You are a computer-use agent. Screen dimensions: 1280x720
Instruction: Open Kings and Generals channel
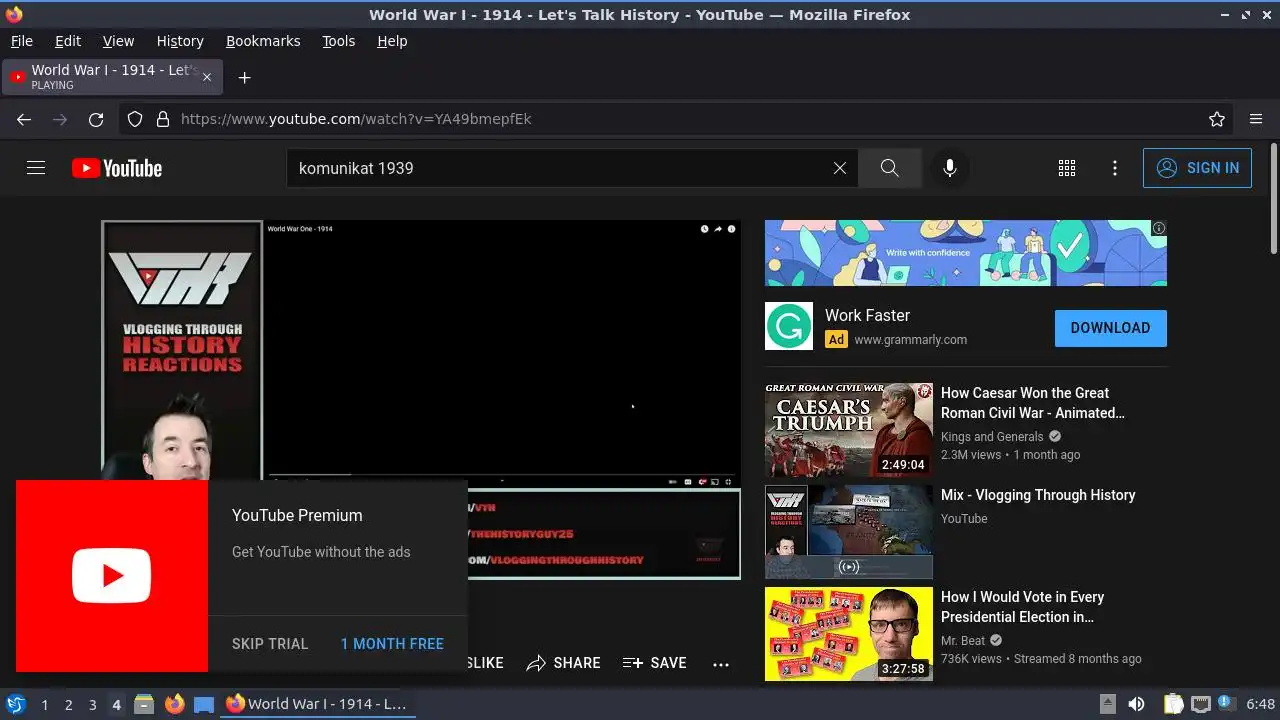click(x=992, y=437)
